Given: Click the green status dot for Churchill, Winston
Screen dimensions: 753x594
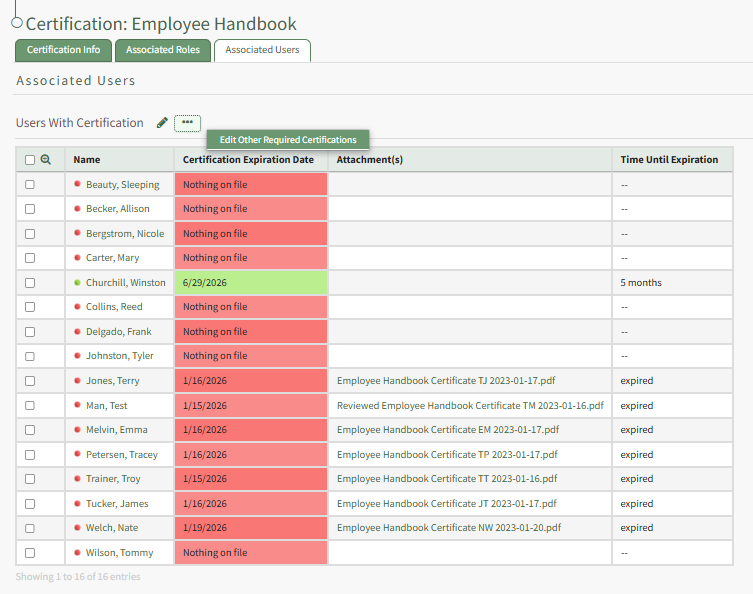Looking at the screenshot, I should click(77, 283).
